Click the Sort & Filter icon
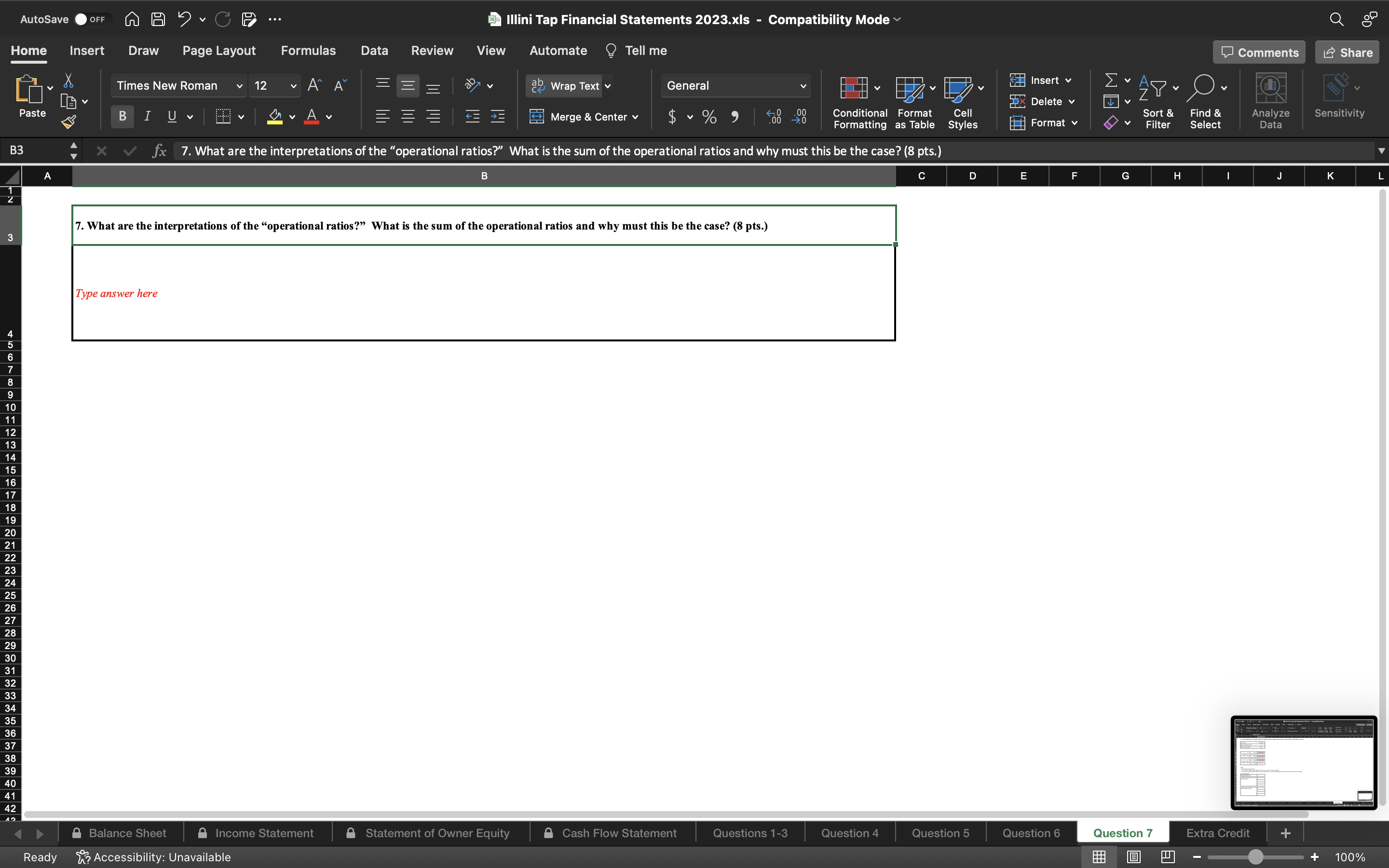This screenshot has width=1389, height=868. click(1157, 101)
